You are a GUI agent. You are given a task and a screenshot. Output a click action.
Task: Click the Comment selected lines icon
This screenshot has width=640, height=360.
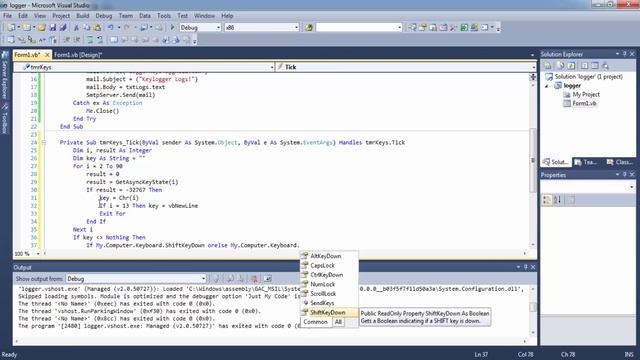coord(90,40)
